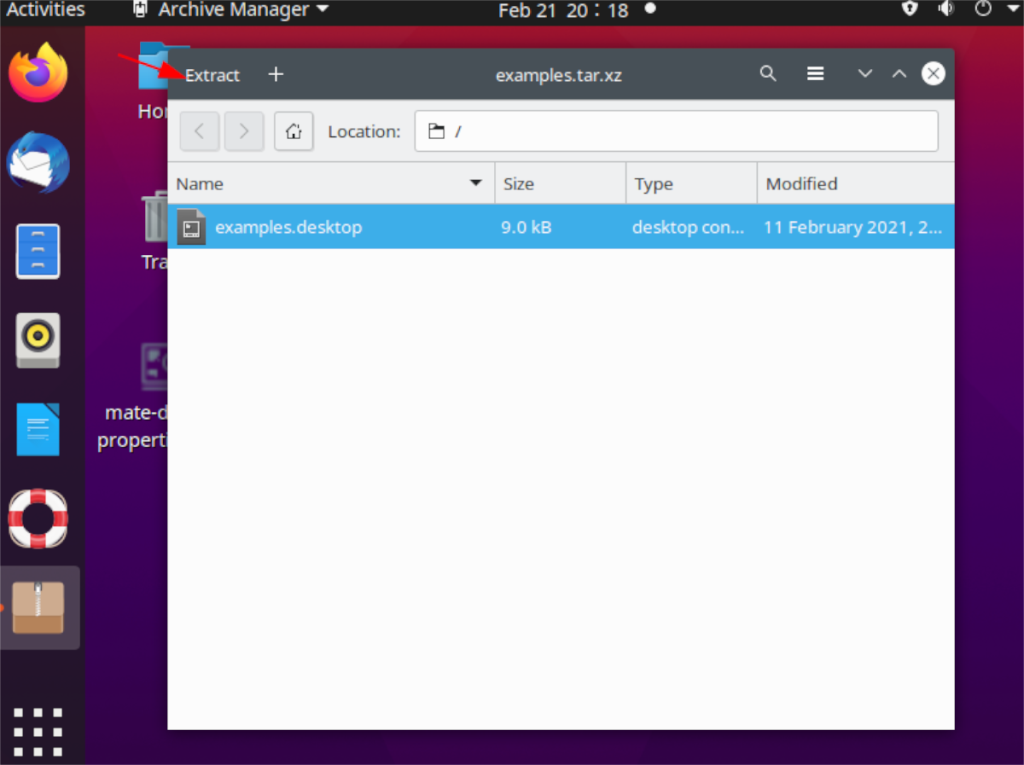Click the highlighted Archive Manager dock icon
This screenshot has height=765, width=1024.
click(x=39, y=606)
